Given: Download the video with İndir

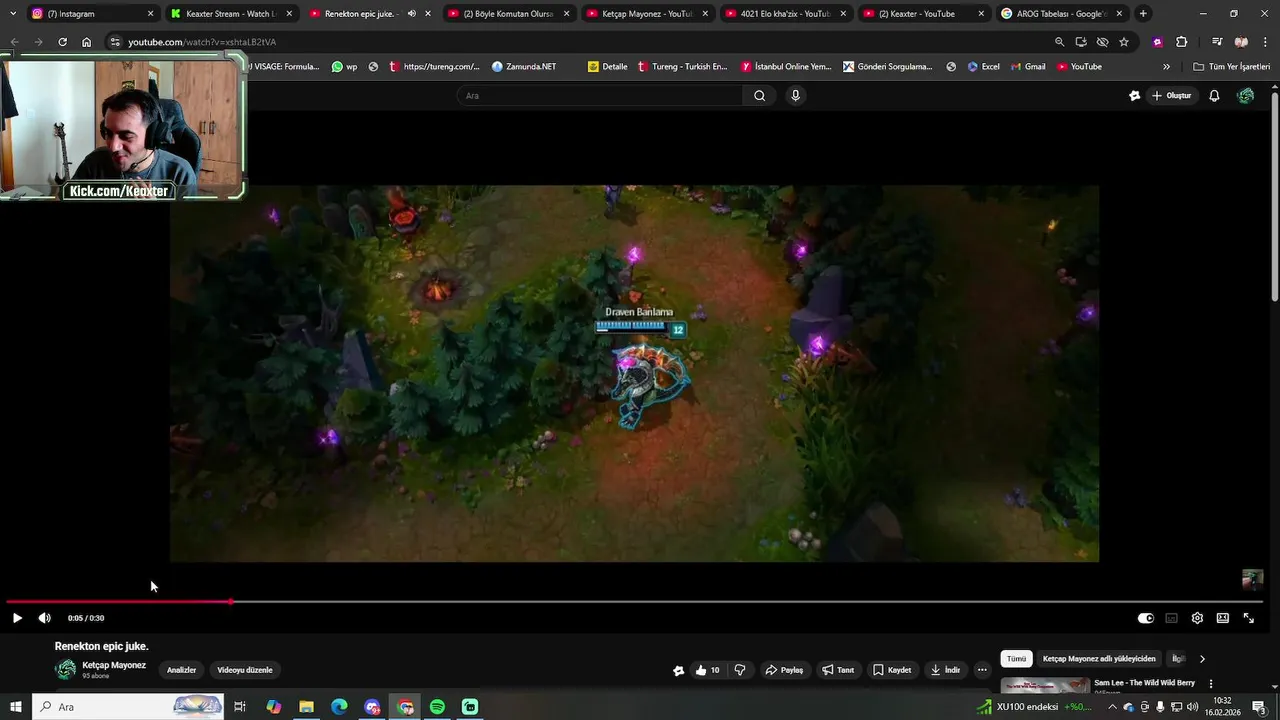Looking at the screenshot, I should 945,670.
